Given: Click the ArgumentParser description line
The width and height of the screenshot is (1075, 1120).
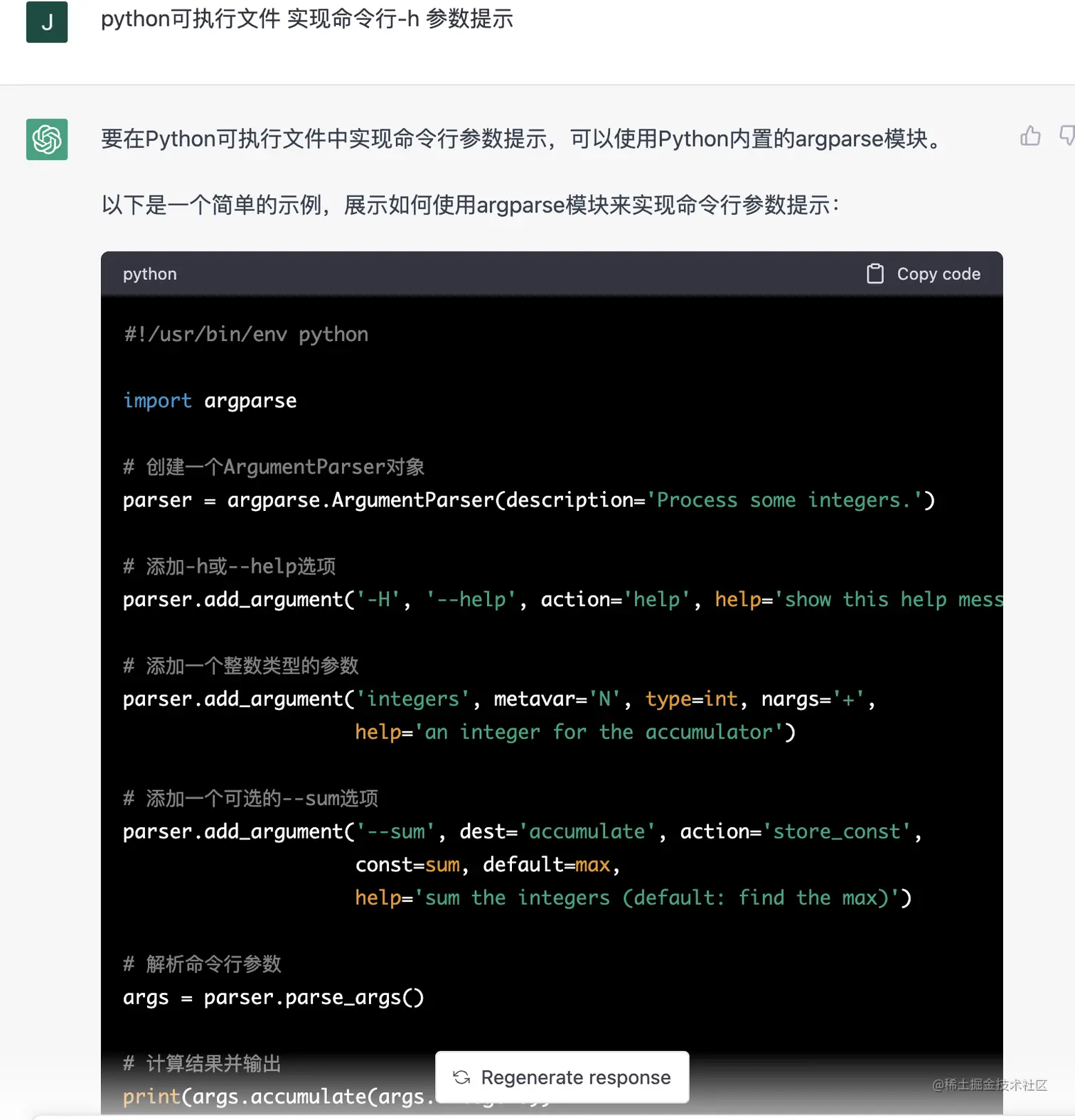Looking at the screenshot, I should 529,500.
